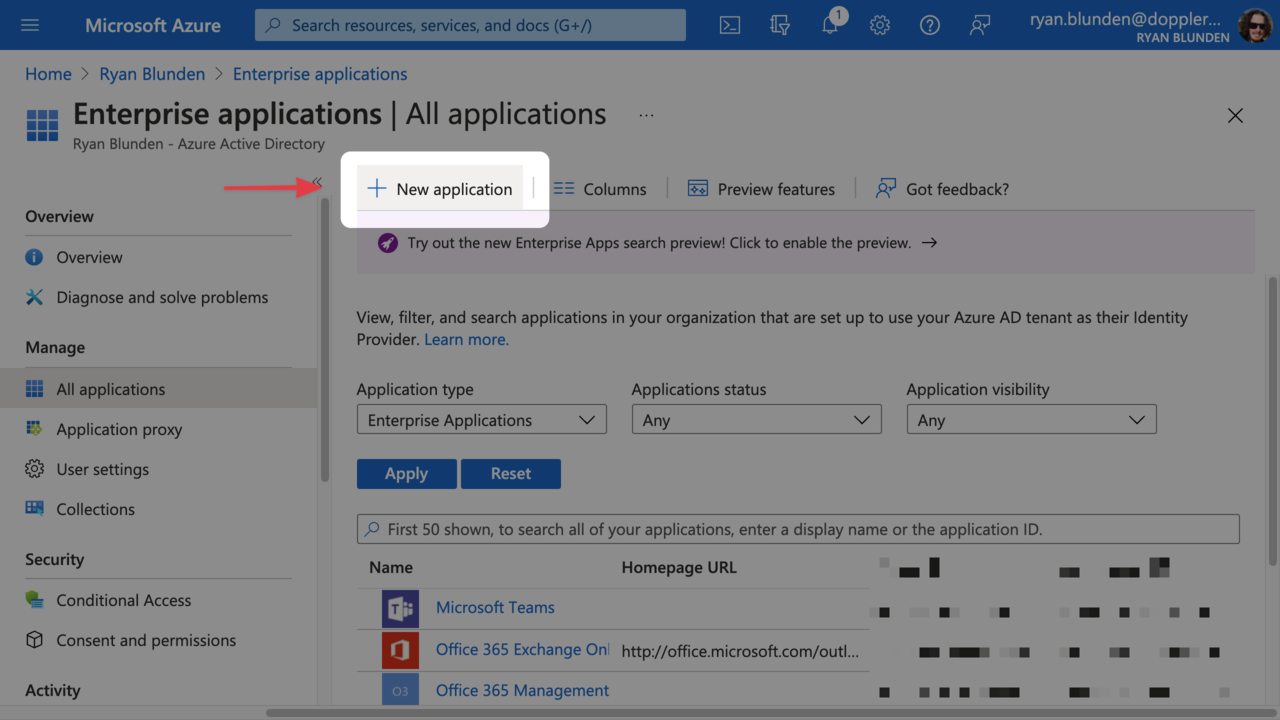Click the Learn more link

[466, 340]
